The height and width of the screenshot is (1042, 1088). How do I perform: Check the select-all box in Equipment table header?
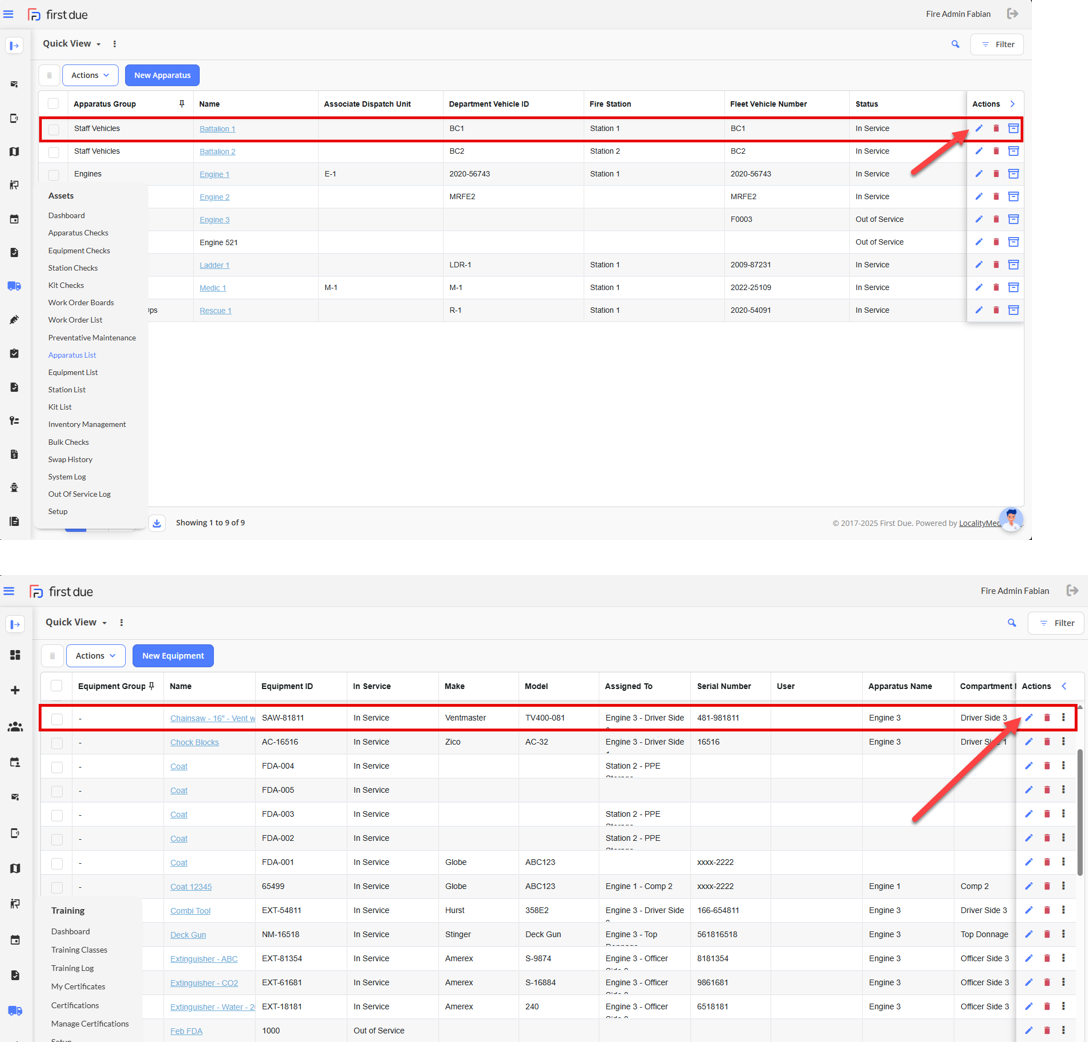point(57,686)
